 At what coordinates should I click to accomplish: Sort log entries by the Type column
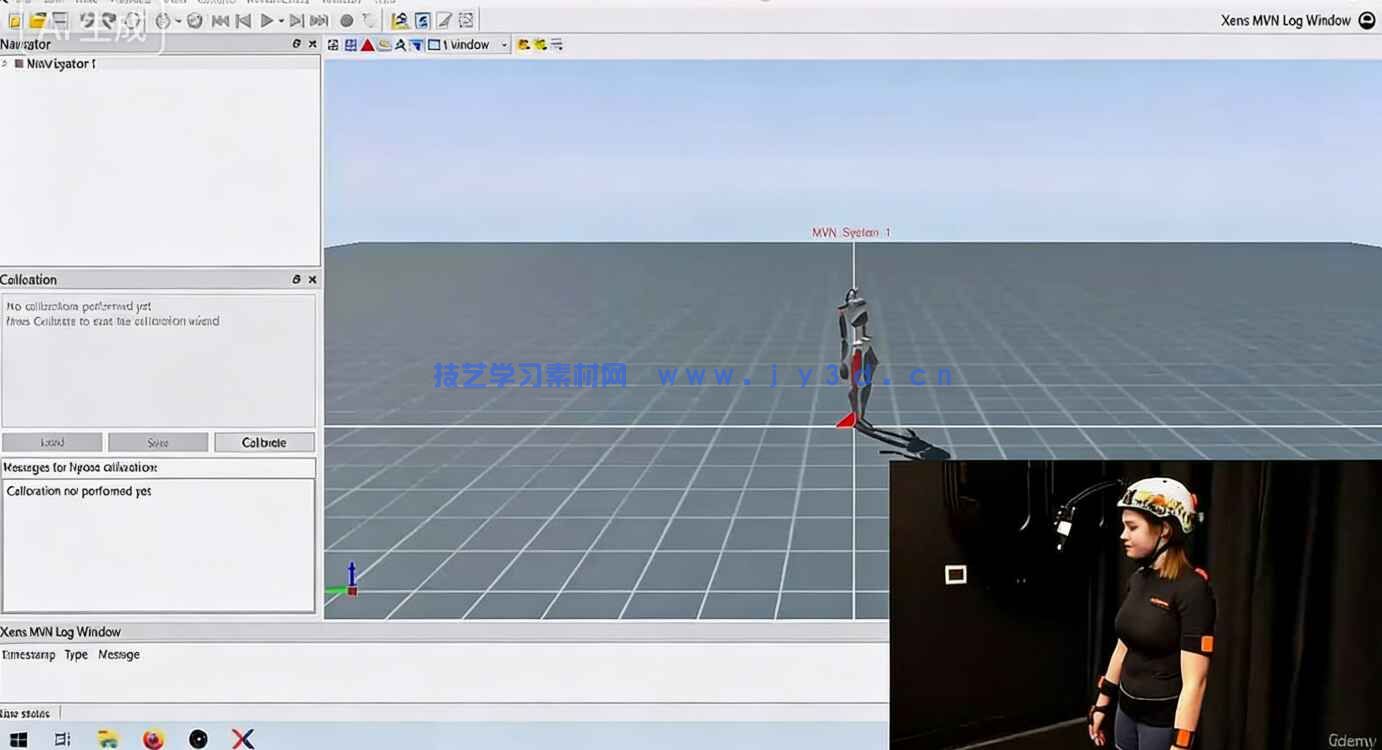click(74, 654)
